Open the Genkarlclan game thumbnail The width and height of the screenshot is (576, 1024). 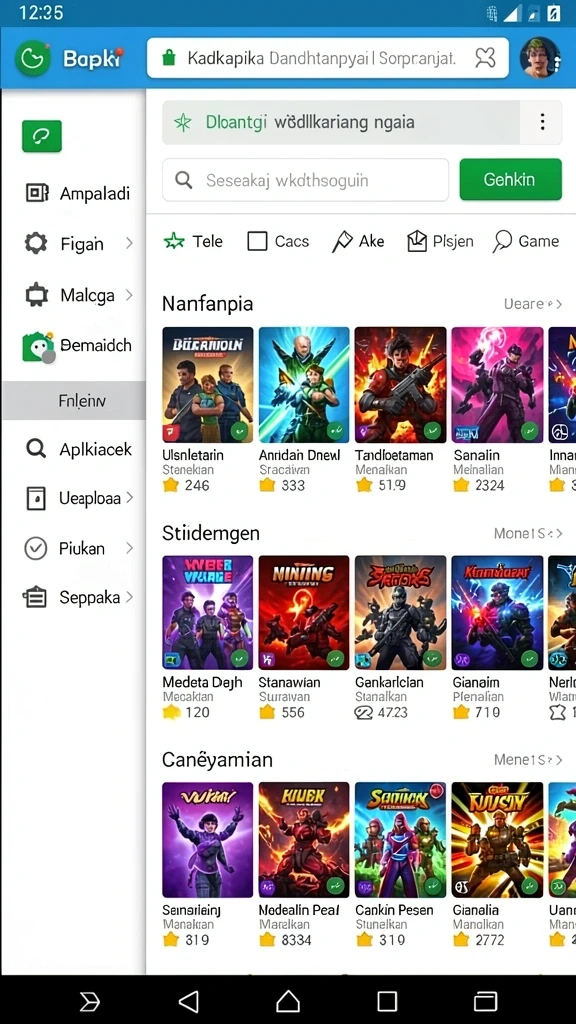tap(400, 613)
